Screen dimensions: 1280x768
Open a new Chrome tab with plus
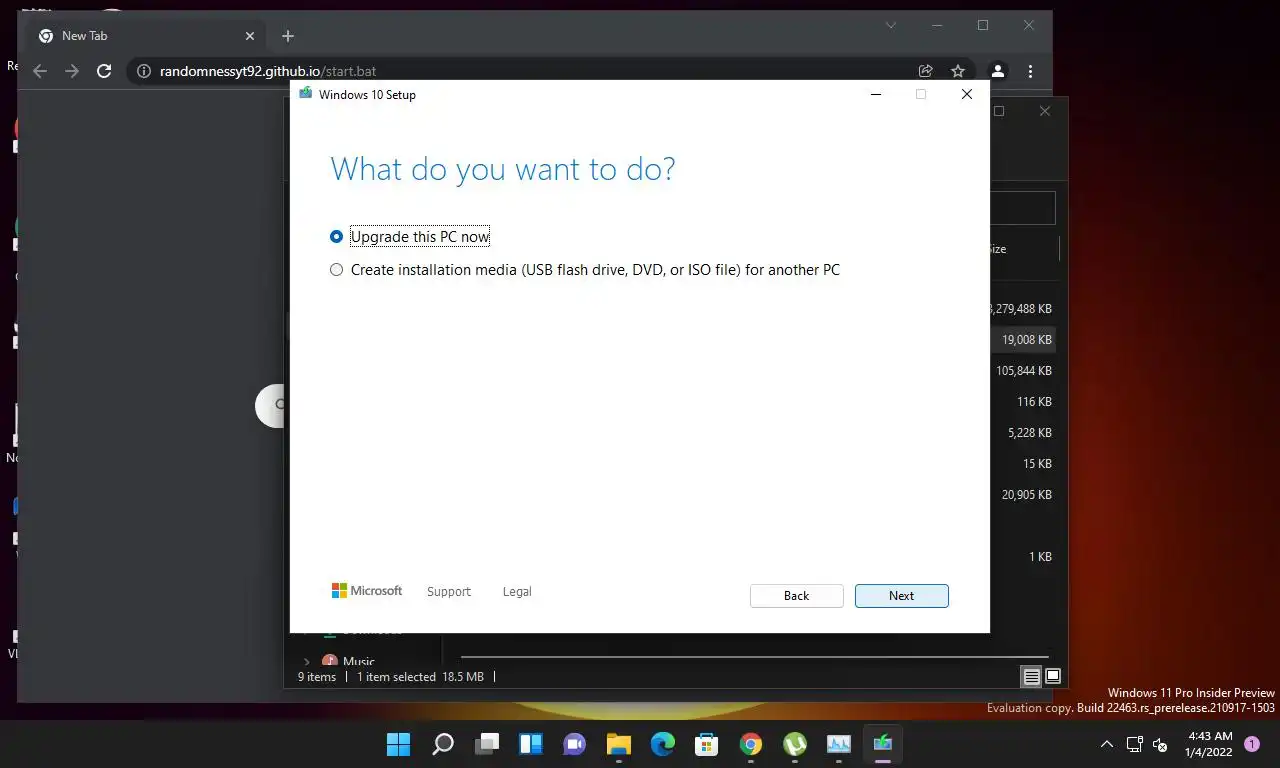click(288, 36)
